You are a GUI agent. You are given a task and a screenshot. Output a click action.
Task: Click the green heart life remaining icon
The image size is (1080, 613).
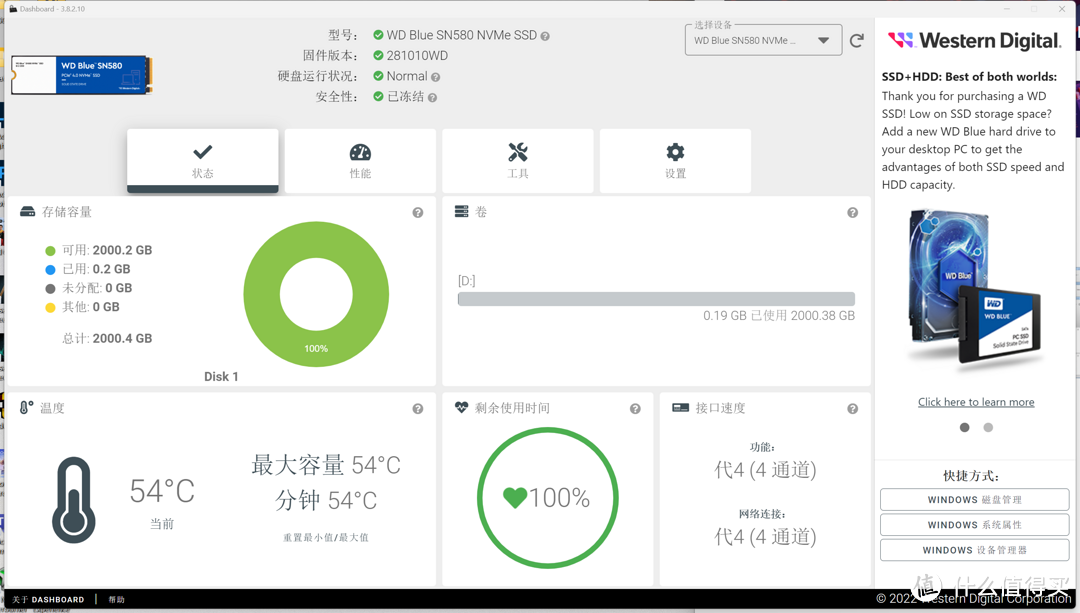(x=515, y=497)
